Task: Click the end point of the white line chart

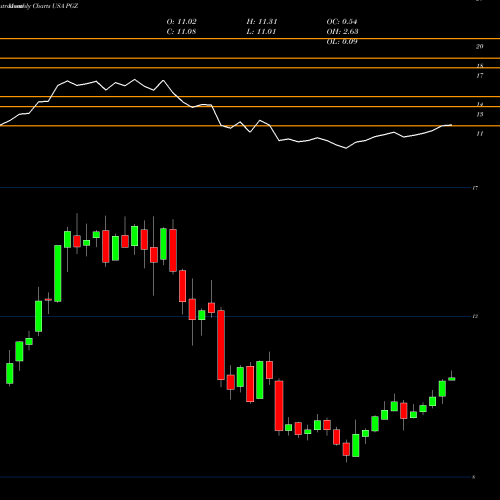Action: [452, 125]
